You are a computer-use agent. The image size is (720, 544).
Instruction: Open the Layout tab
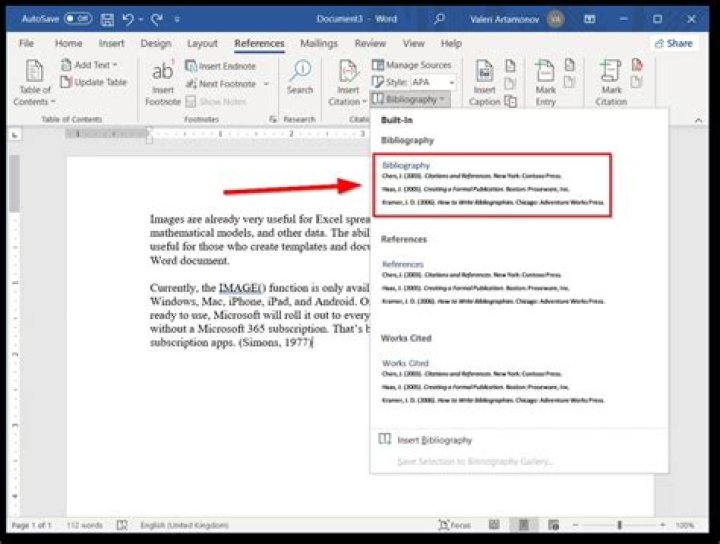point(202,43)
